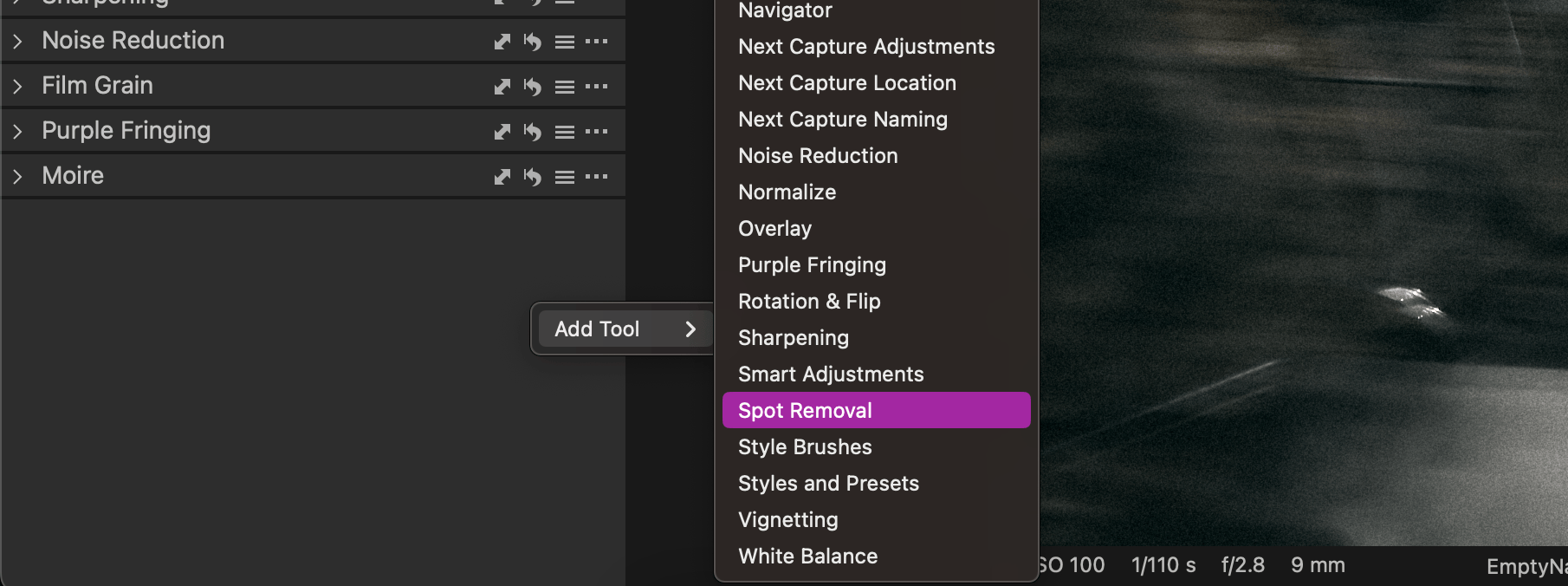The image size is (1568, 586).
Task: Open Noise Reduction more options ellipsis
Action: [x=596, y=41]
